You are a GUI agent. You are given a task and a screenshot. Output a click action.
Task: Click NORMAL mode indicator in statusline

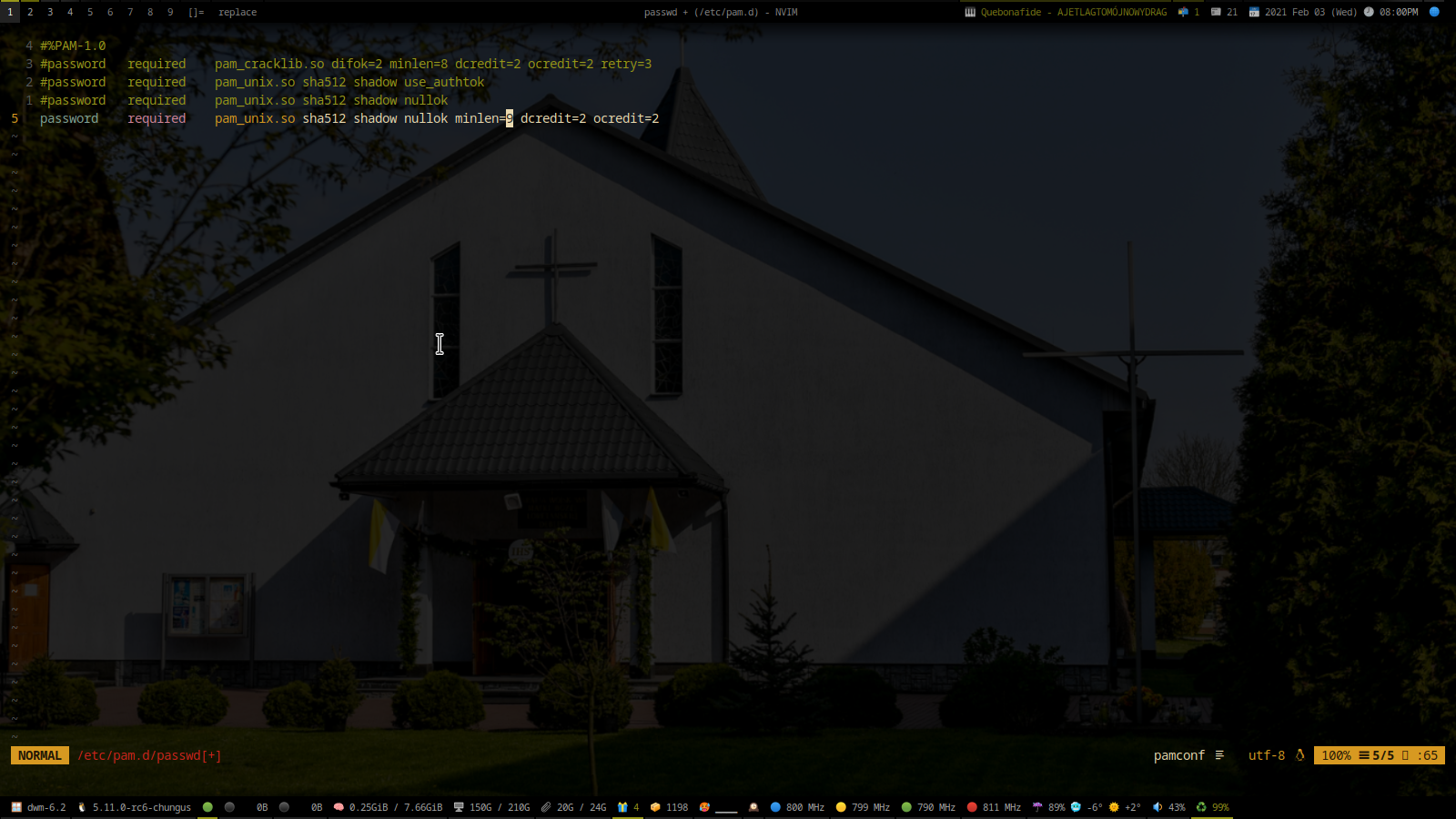[39, 755]
